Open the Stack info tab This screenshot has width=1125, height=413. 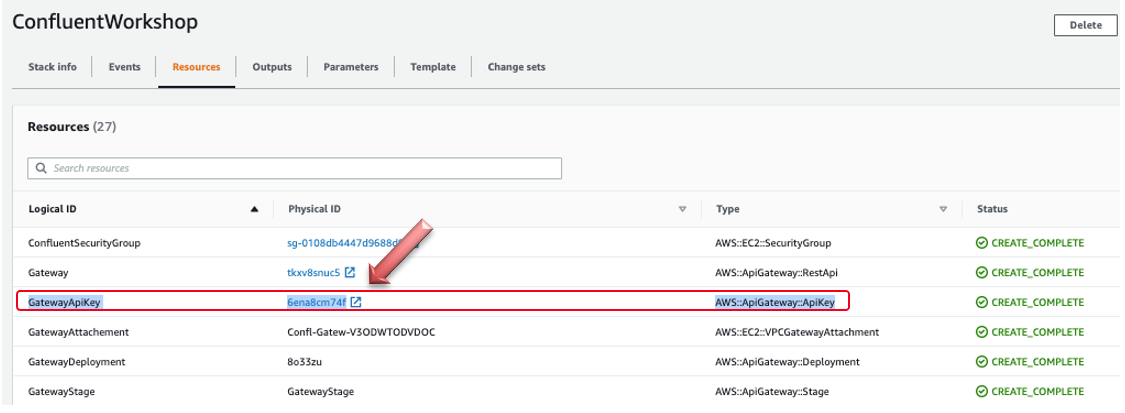(x=52, y=67)
